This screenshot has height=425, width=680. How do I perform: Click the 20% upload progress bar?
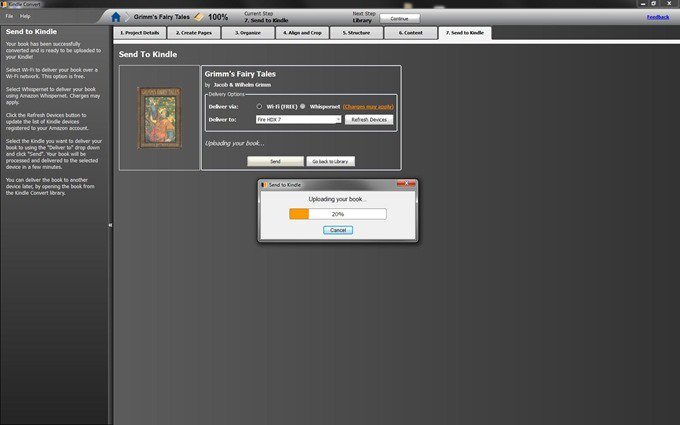coord(338,214)
